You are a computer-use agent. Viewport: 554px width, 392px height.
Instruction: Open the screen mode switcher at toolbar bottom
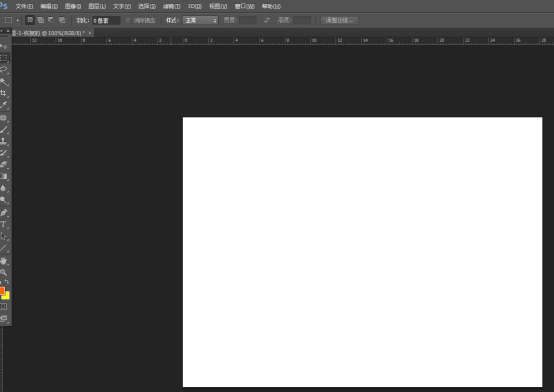click(4, 318)
